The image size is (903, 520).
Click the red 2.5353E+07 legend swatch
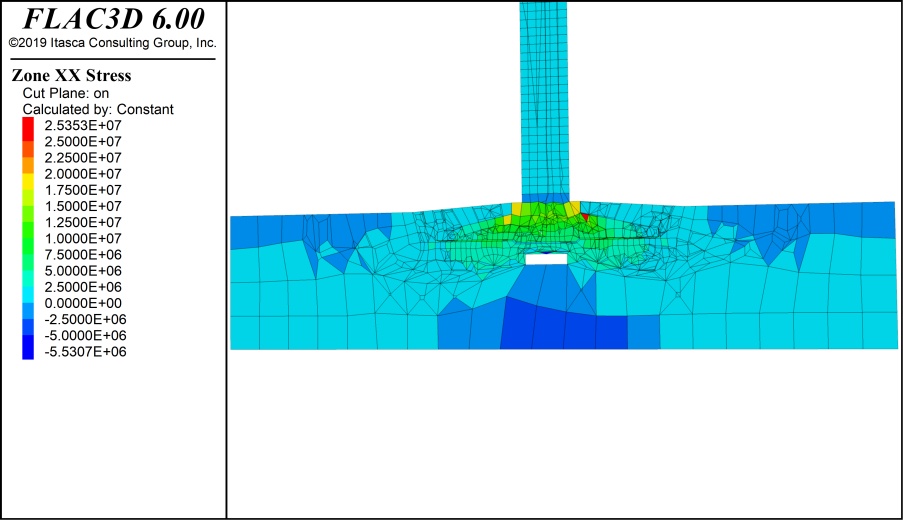(x=29, y=125)
